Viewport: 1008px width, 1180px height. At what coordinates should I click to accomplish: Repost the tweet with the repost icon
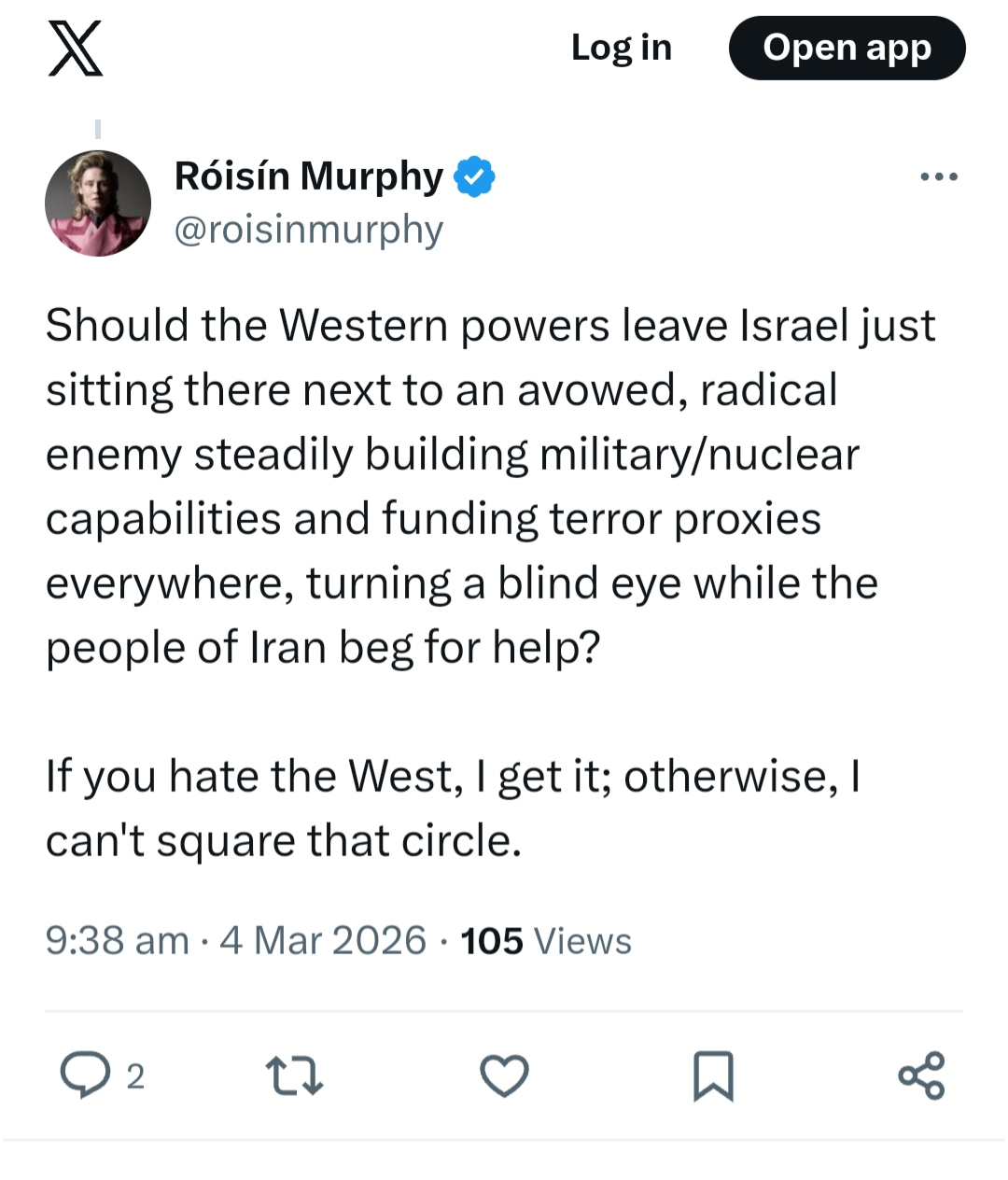294,1075
